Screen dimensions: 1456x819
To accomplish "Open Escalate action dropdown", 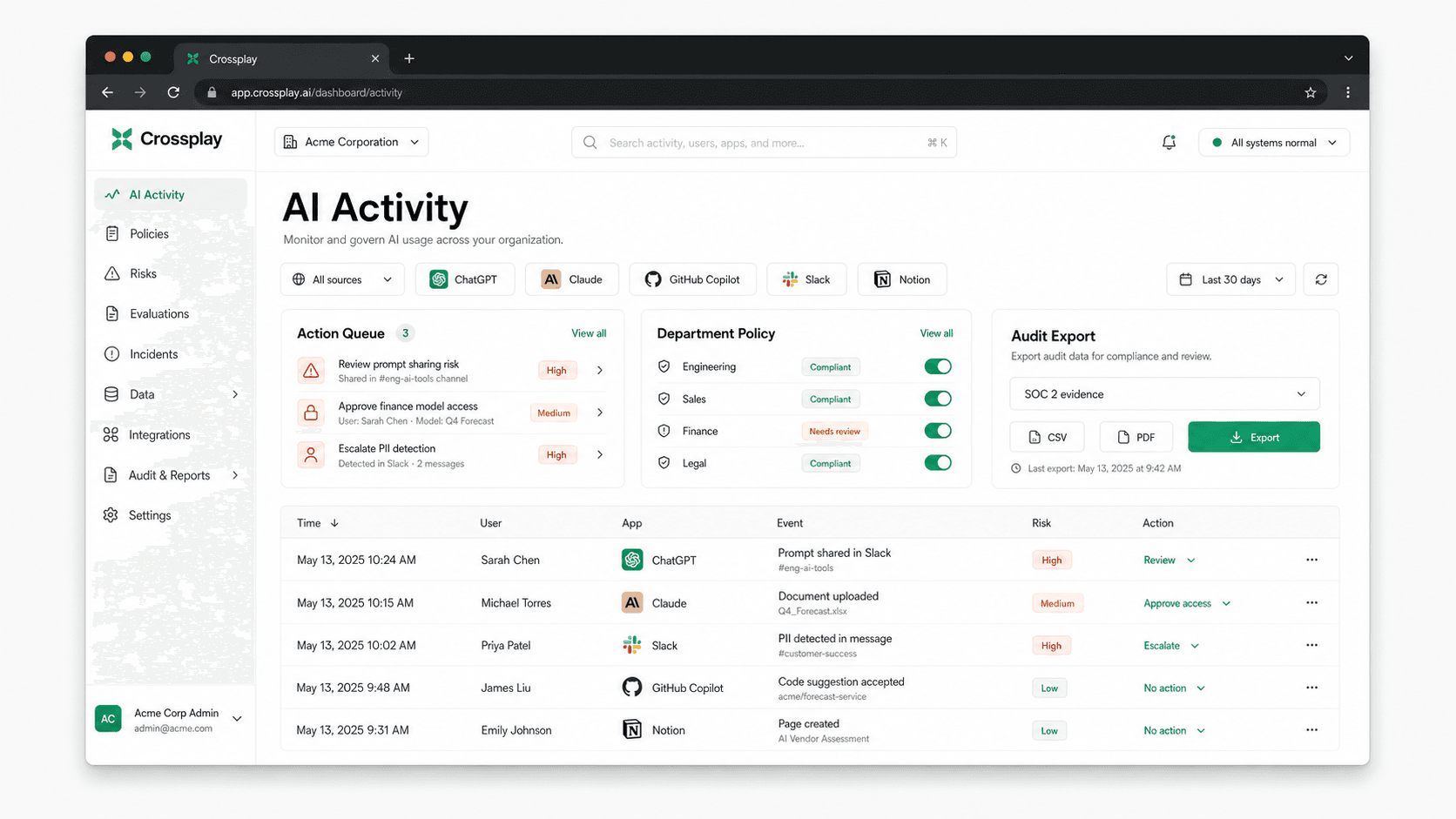I will coord(1171,646).
